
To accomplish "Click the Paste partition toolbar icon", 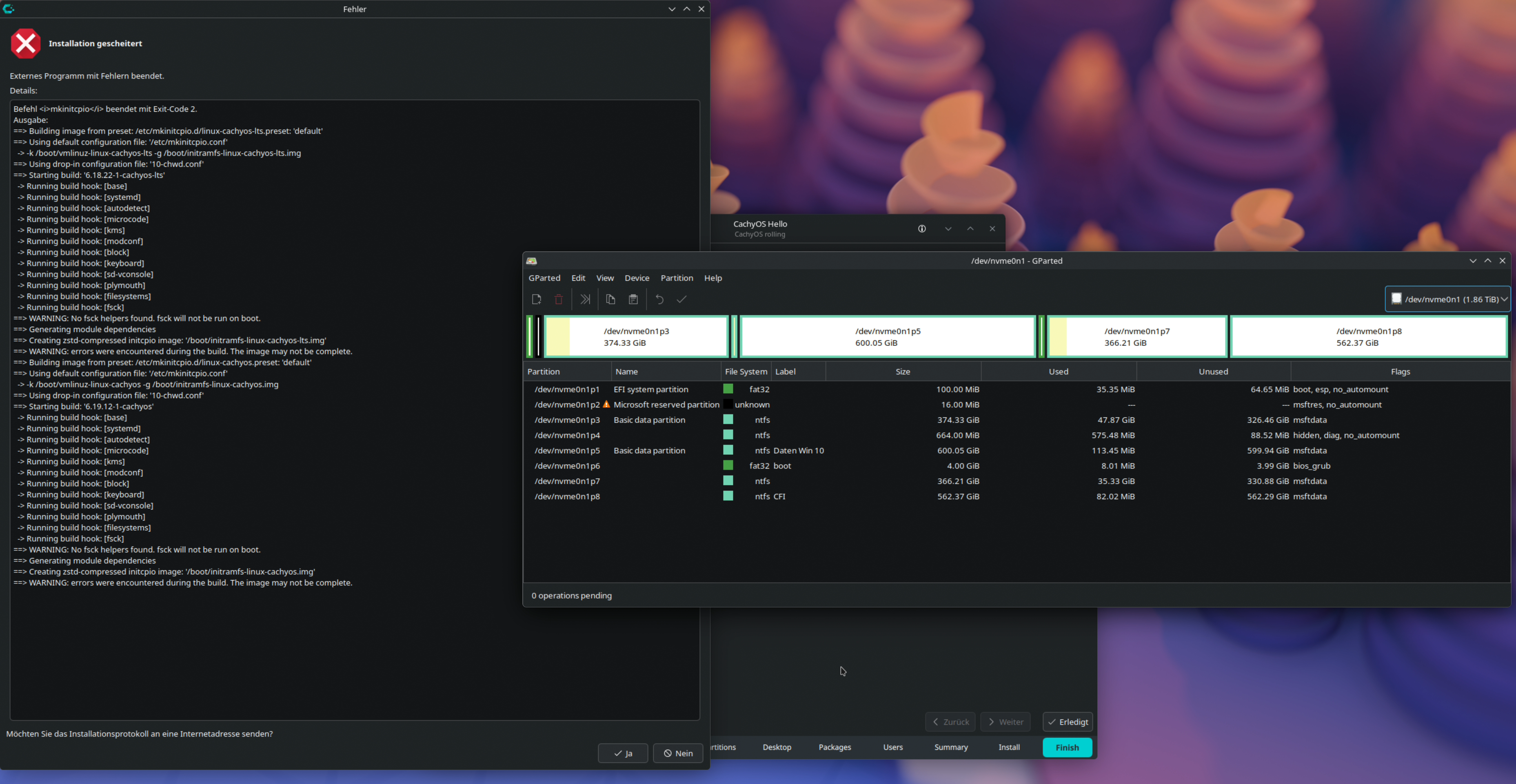I will (x=633, y=299).
